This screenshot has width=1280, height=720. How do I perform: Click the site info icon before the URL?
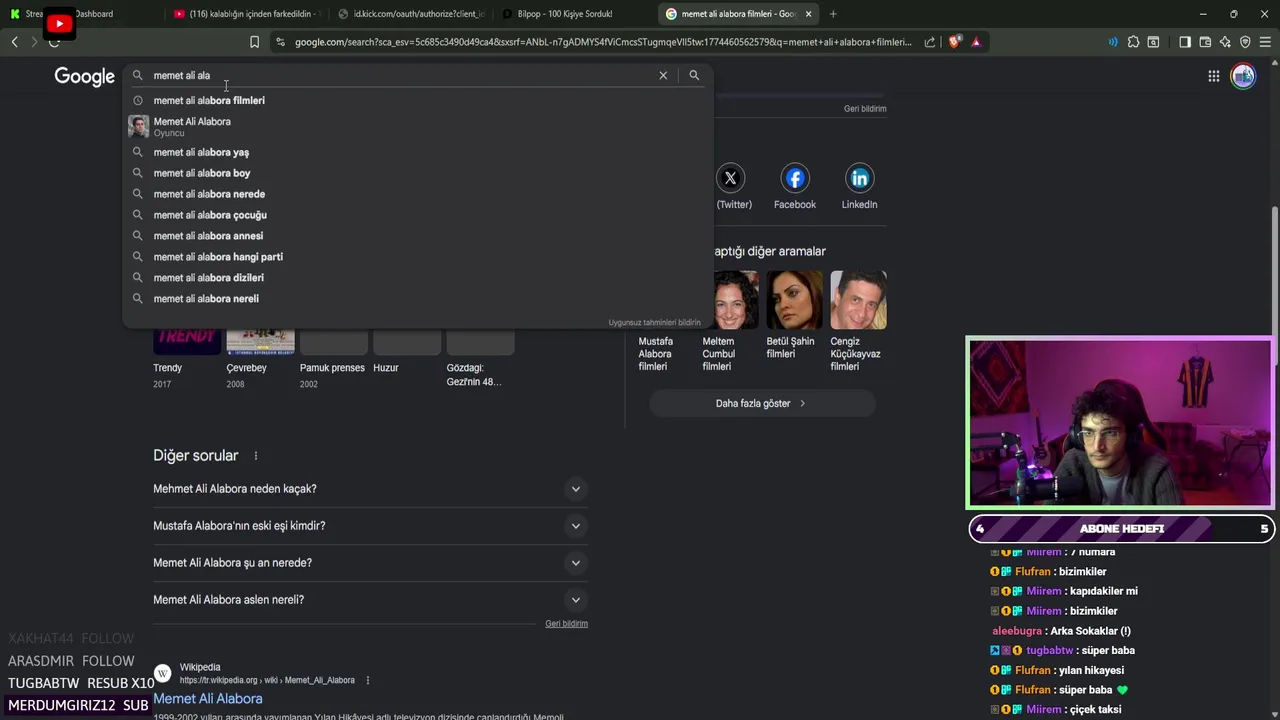[x=280, y=42]
